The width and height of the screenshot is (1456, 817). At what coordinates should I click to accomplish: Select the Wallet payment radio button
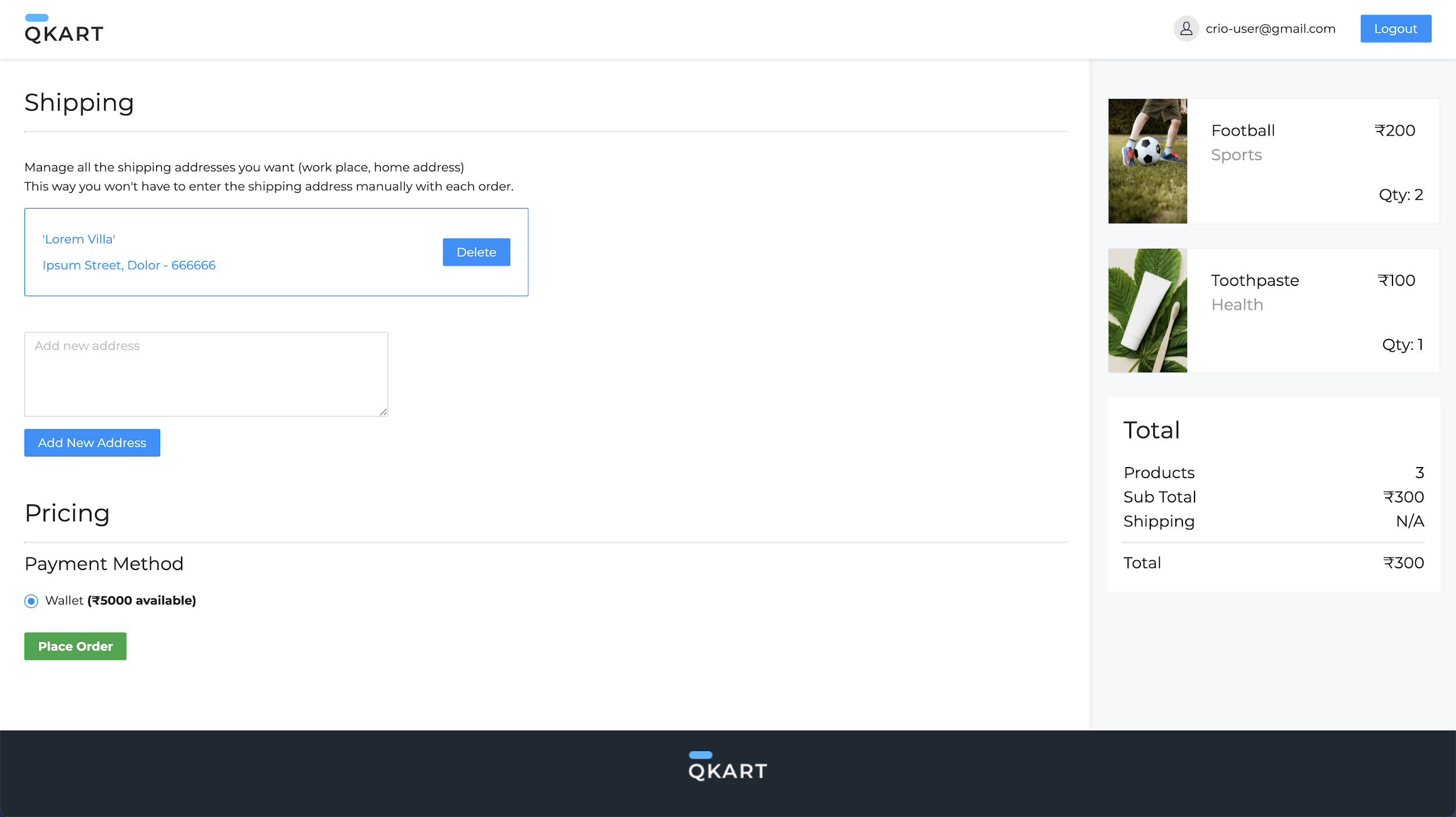pyautogui.click(x=31, y=601)
